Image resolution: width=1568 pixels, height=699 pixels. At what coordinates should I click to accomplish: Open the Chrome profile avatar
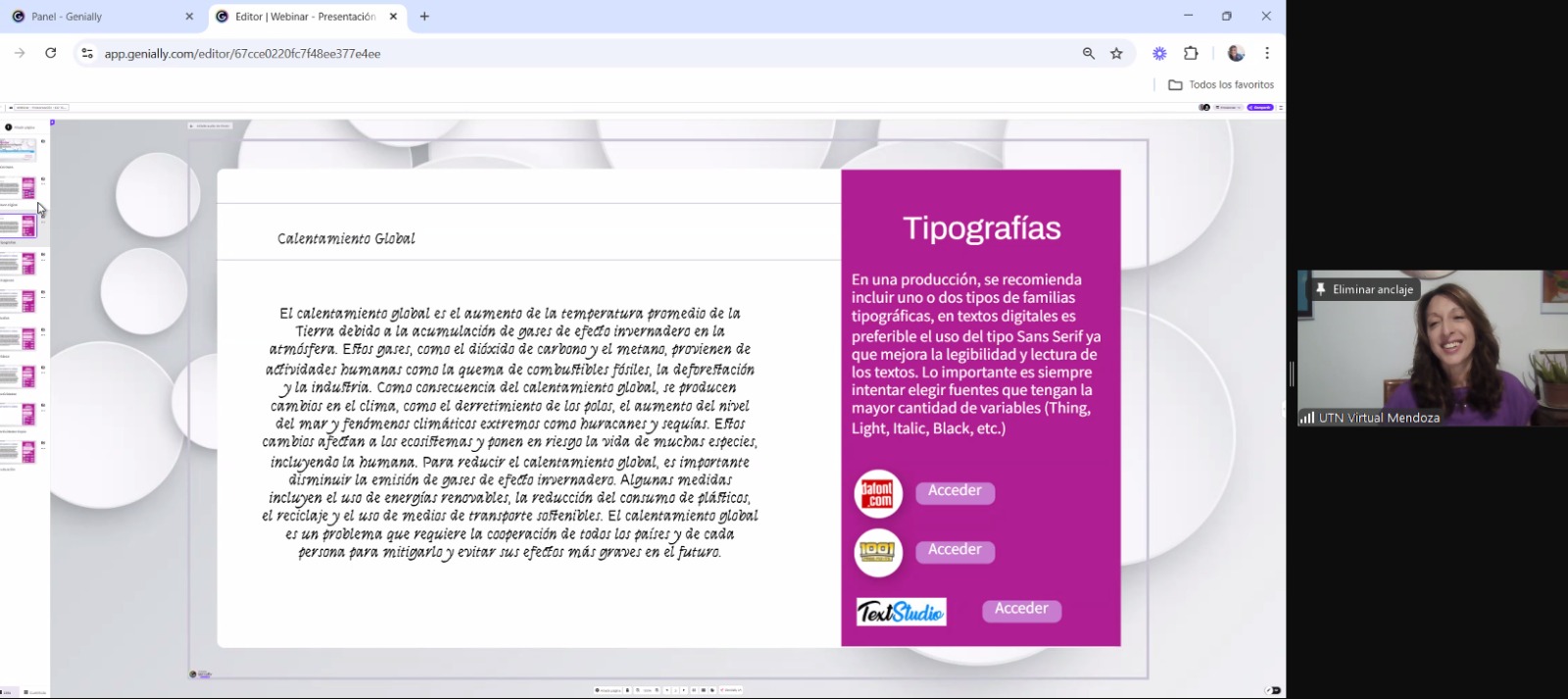coord(1236,54)
